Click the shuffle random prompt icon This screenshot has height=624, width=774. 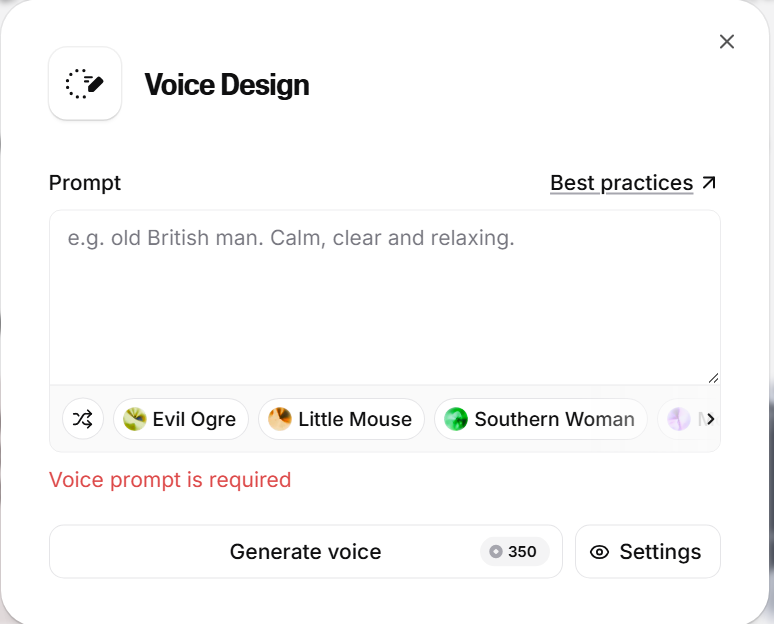(x=83, y=419)
